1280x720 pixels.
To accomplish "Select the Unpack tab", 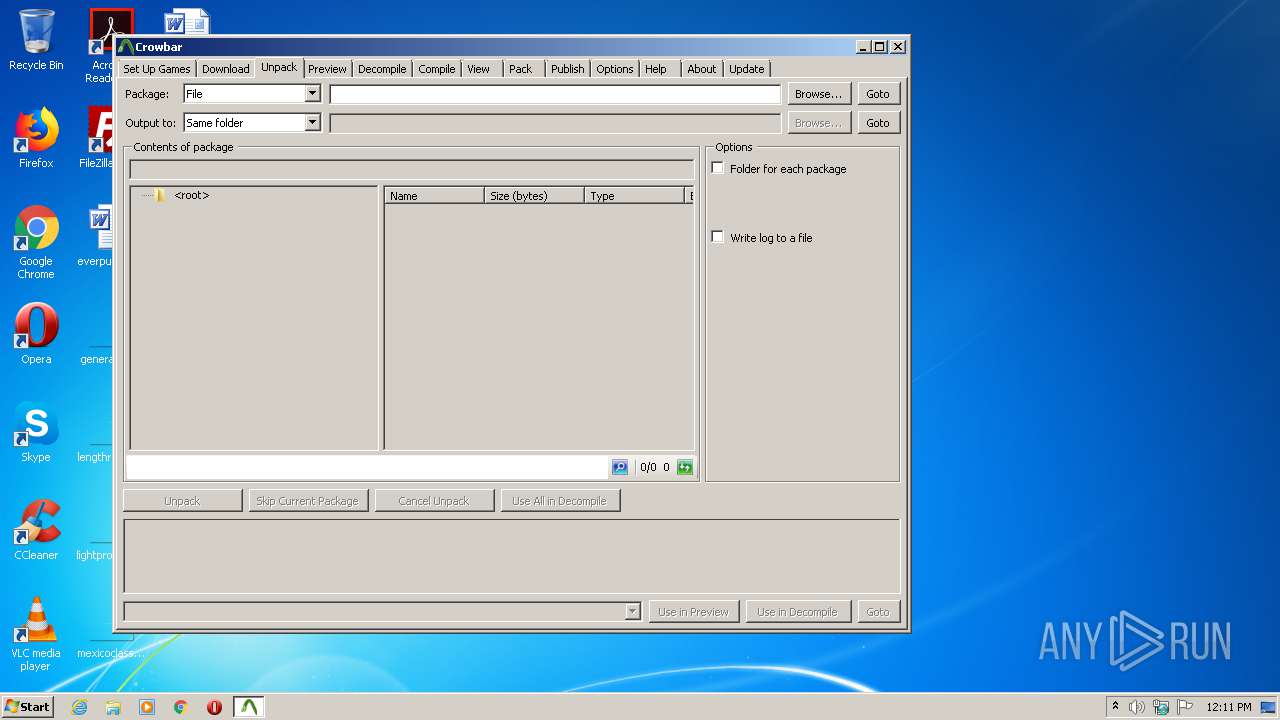I will tap(279, 67).
